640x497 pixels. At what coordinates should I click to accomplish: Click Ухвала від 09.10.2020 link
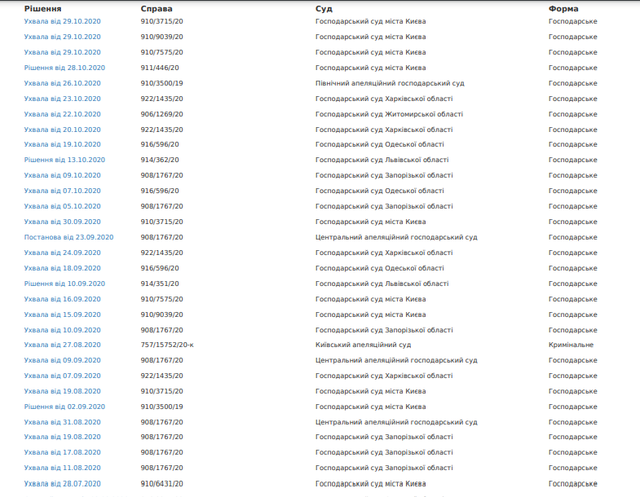(x=62, y=176)
